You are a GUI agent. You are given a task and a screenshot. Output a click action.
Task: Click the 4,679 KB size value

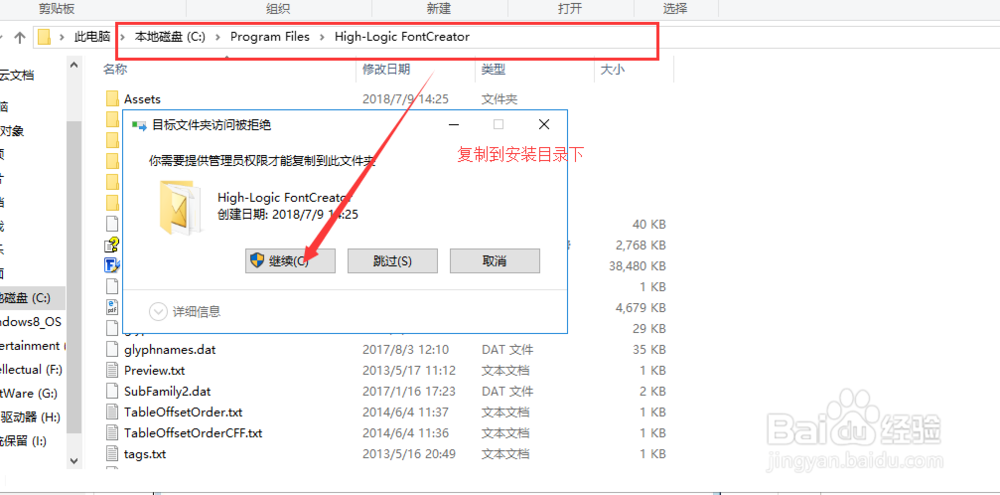(641, 307)
